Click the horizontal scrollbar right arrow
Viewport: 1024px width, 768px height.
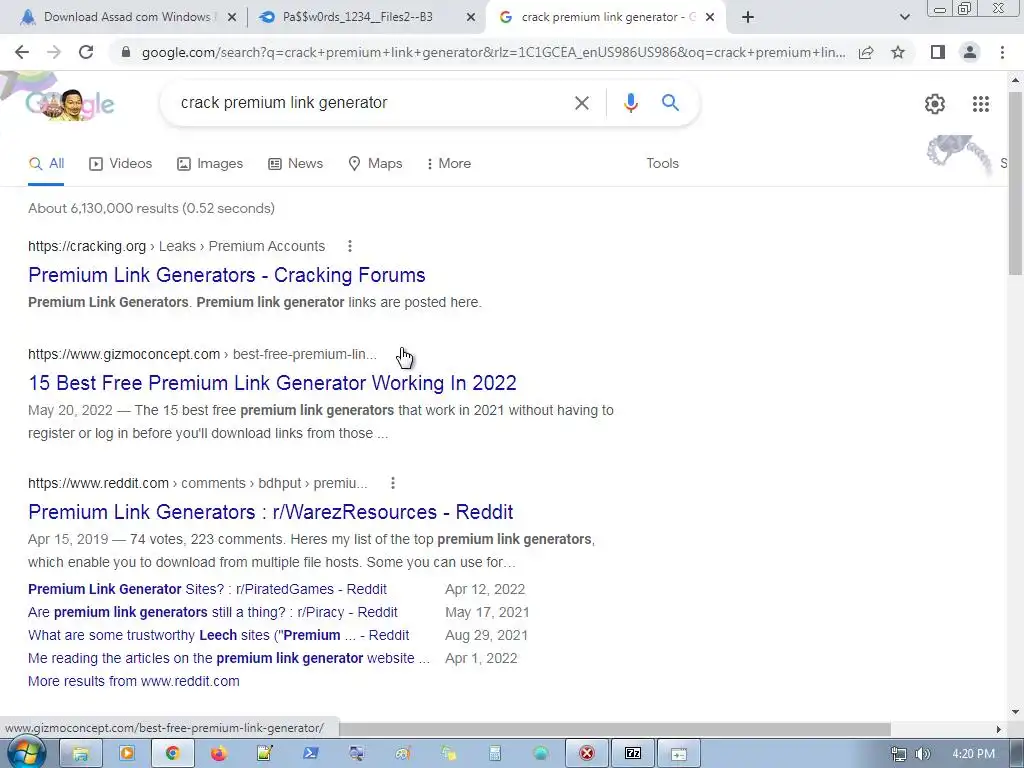coord(998,729)
